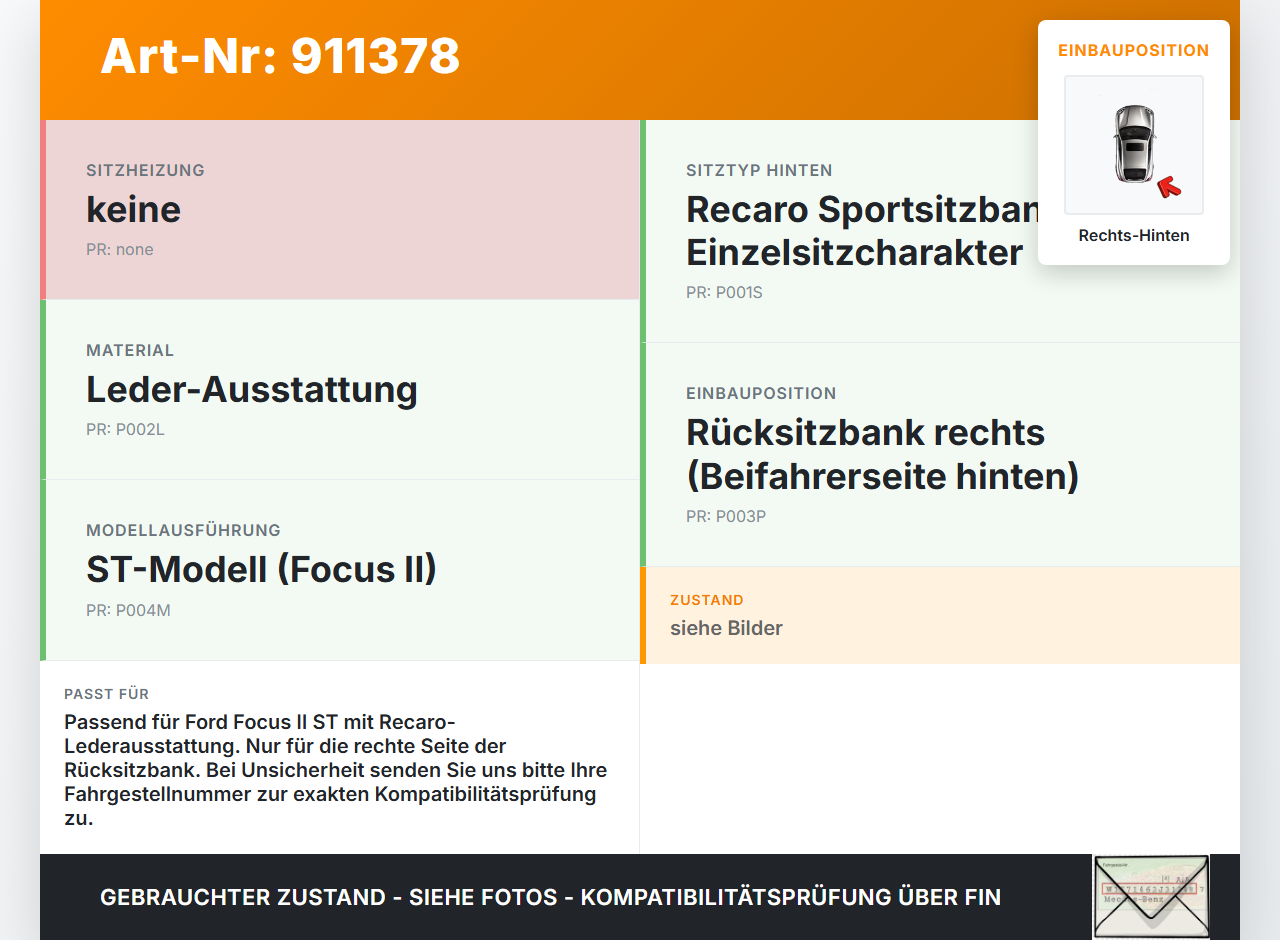
Task: Select the 'siehe Bilder' condition text
Action: (726, 628)
